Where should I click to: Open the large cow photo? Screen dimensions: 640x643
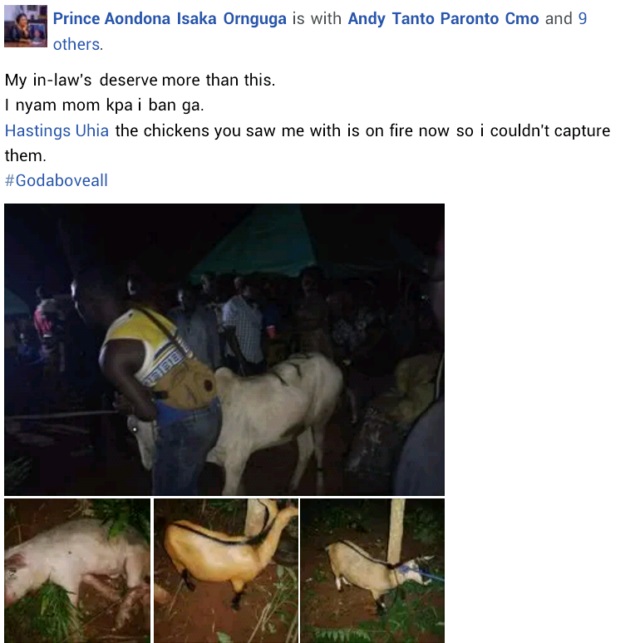(x=224, y=349)
